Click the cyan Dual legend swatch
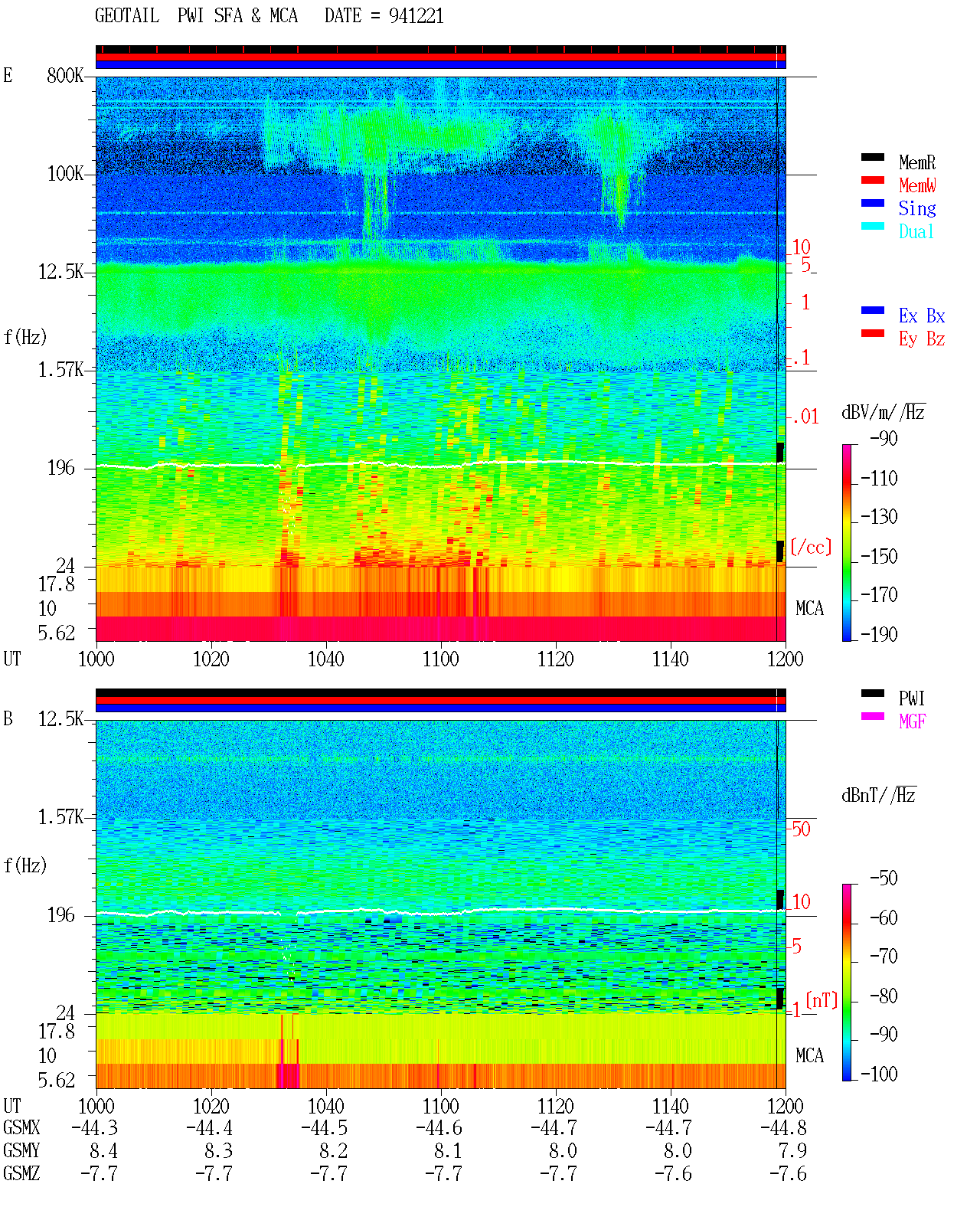 [873, 226]
